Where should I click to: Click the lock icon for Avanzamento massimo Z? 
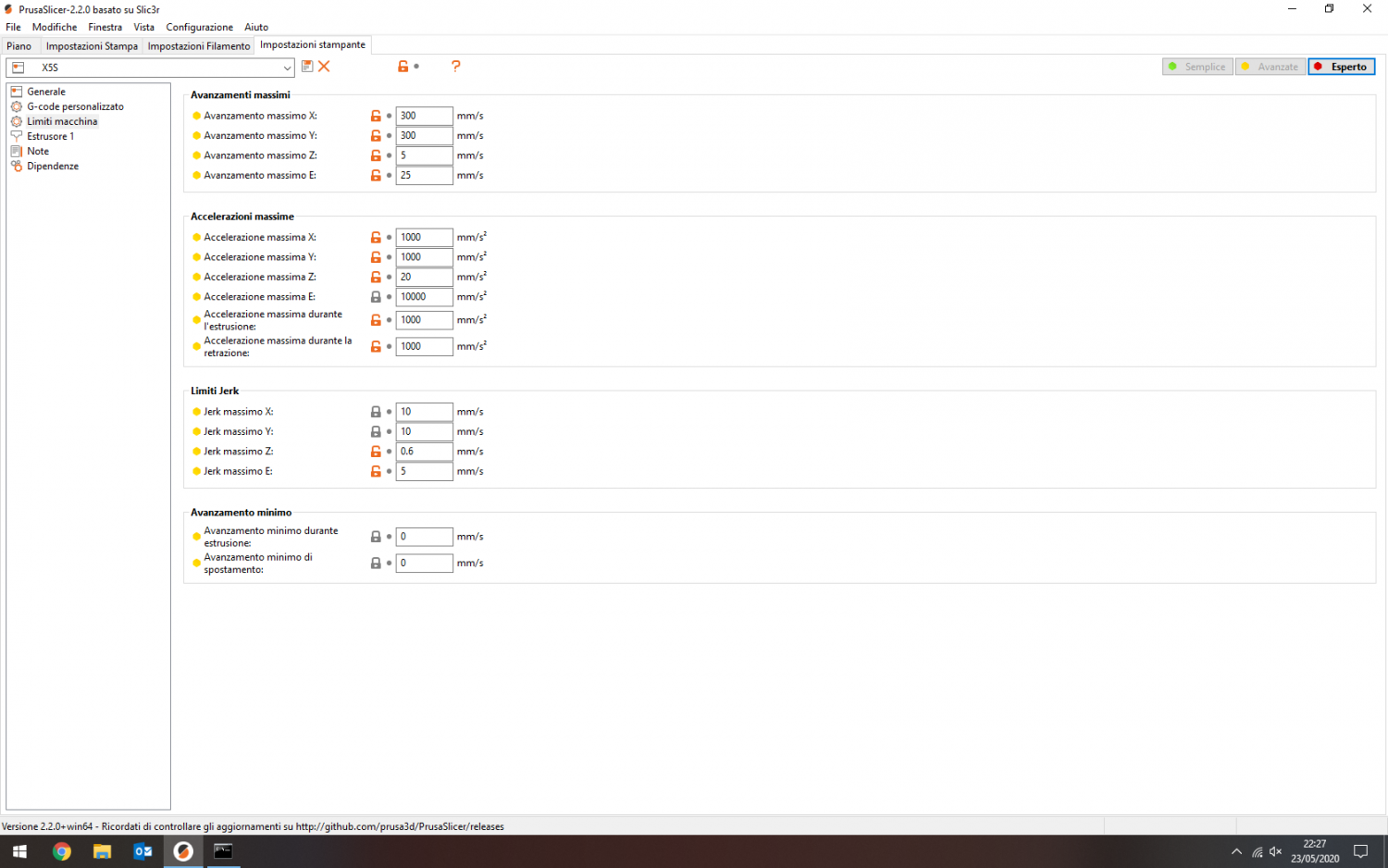[x=376, y=155]
